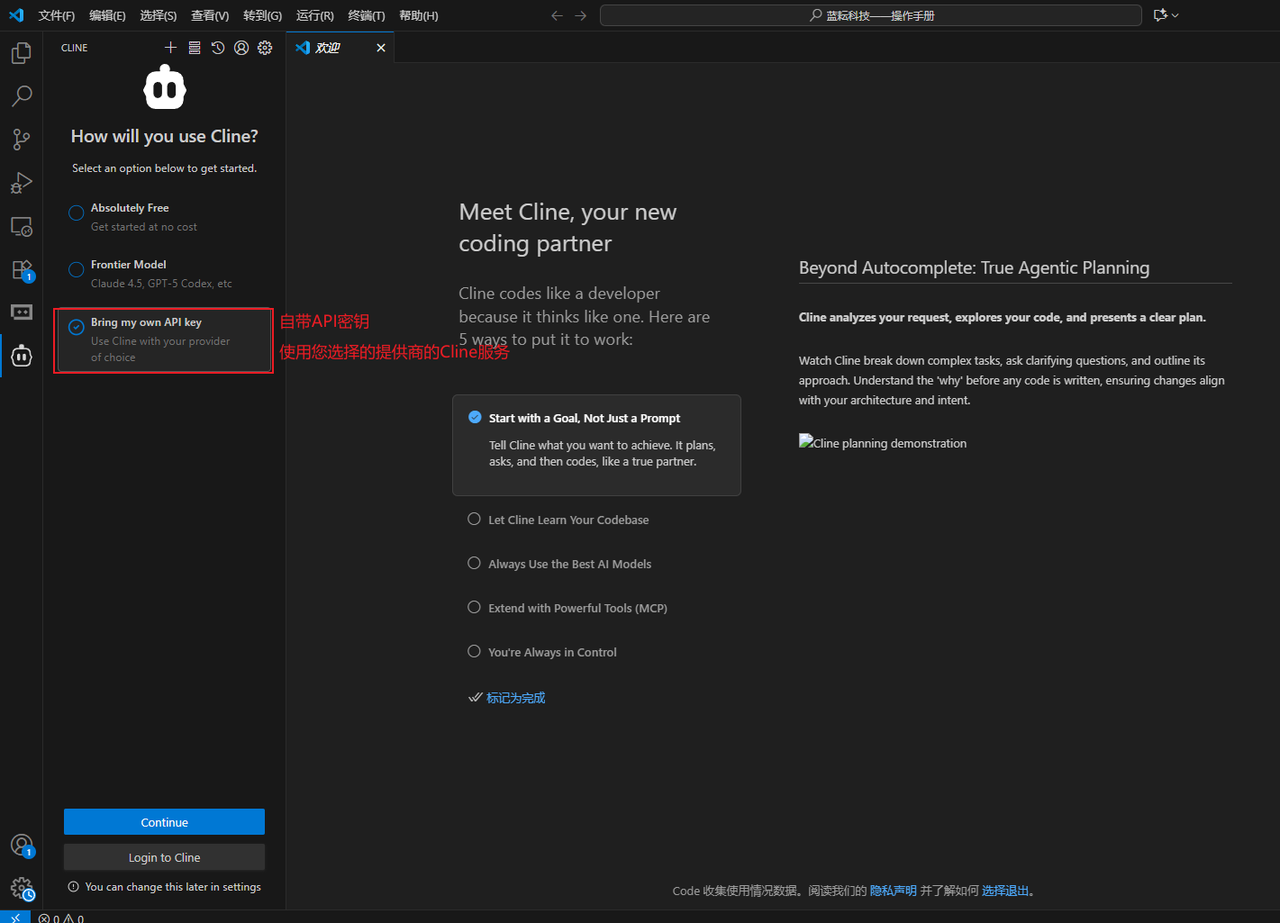Open the Copilot chat icon in title bar
1280x923 pixels.
click(x=1160, y=15)
